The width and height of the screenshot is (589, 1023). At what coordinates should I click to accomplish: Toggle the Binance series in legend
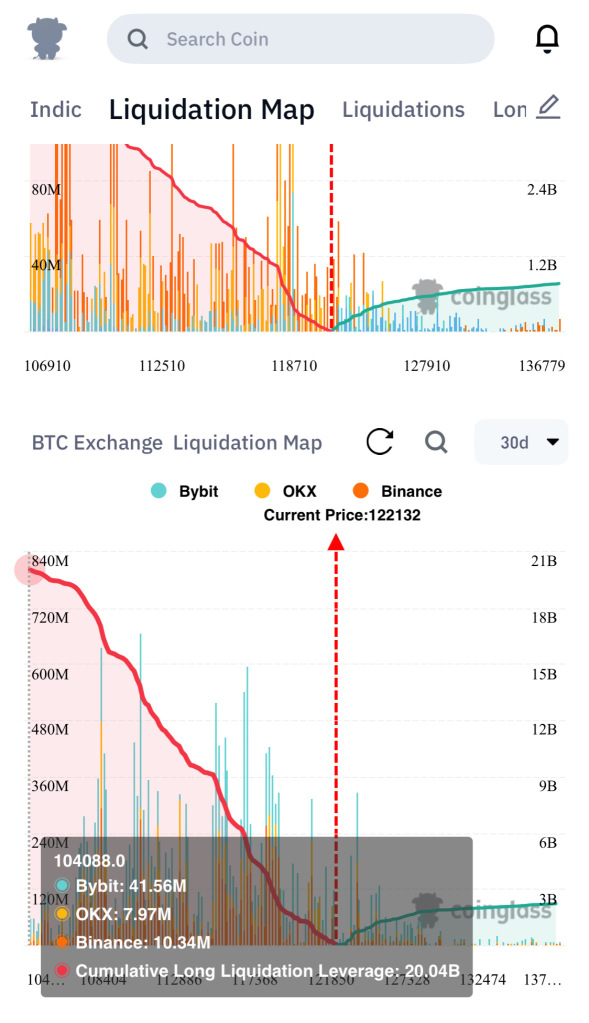pos(397,491)
